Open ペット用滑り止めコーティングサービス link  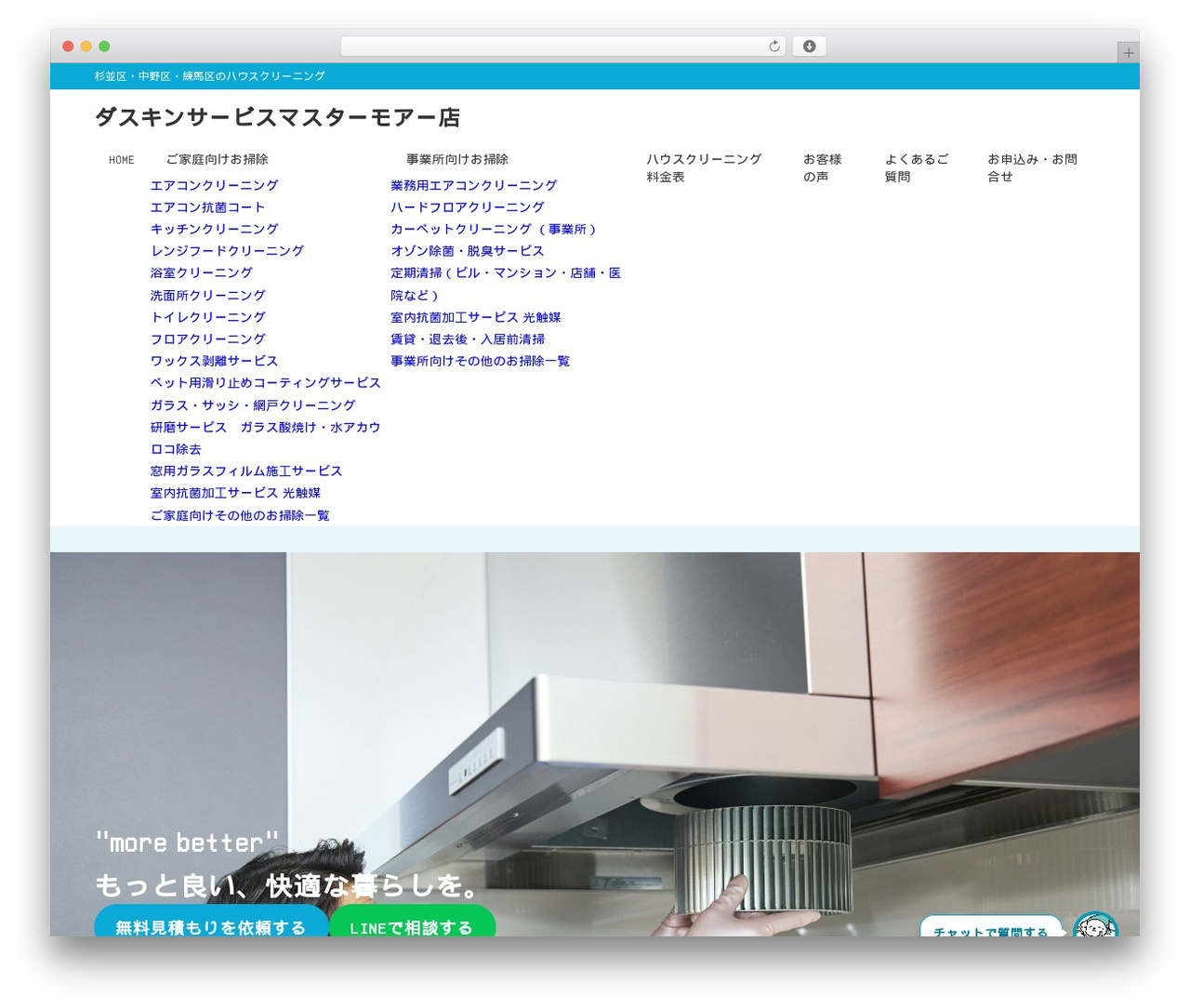265,383
